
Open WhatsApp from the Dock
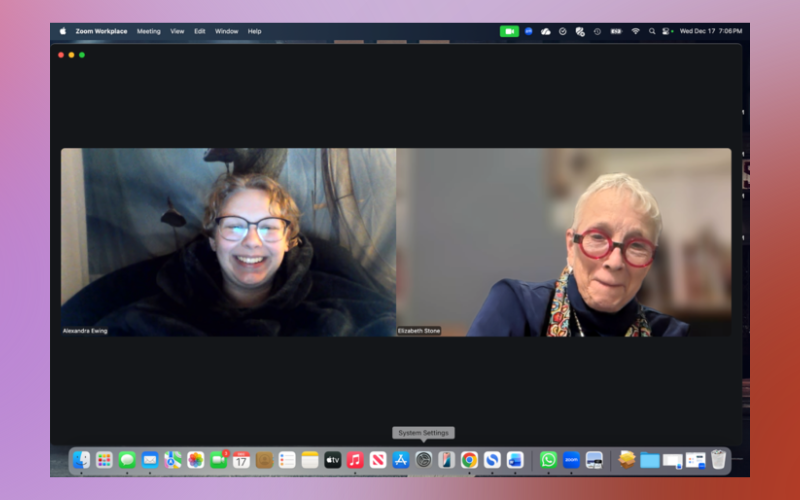tap(548, 460)
